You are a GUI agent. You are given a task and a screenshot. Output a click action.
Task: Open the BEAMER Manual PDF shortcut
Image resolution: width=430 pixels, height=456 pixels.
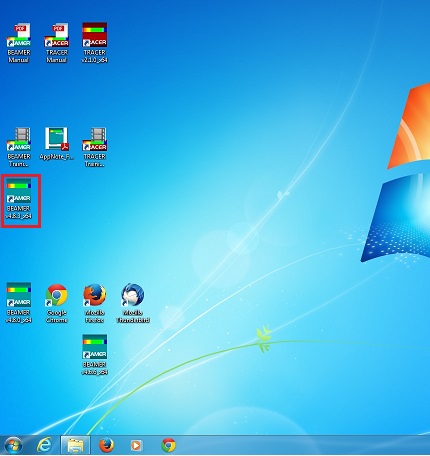tap(19, 43)
